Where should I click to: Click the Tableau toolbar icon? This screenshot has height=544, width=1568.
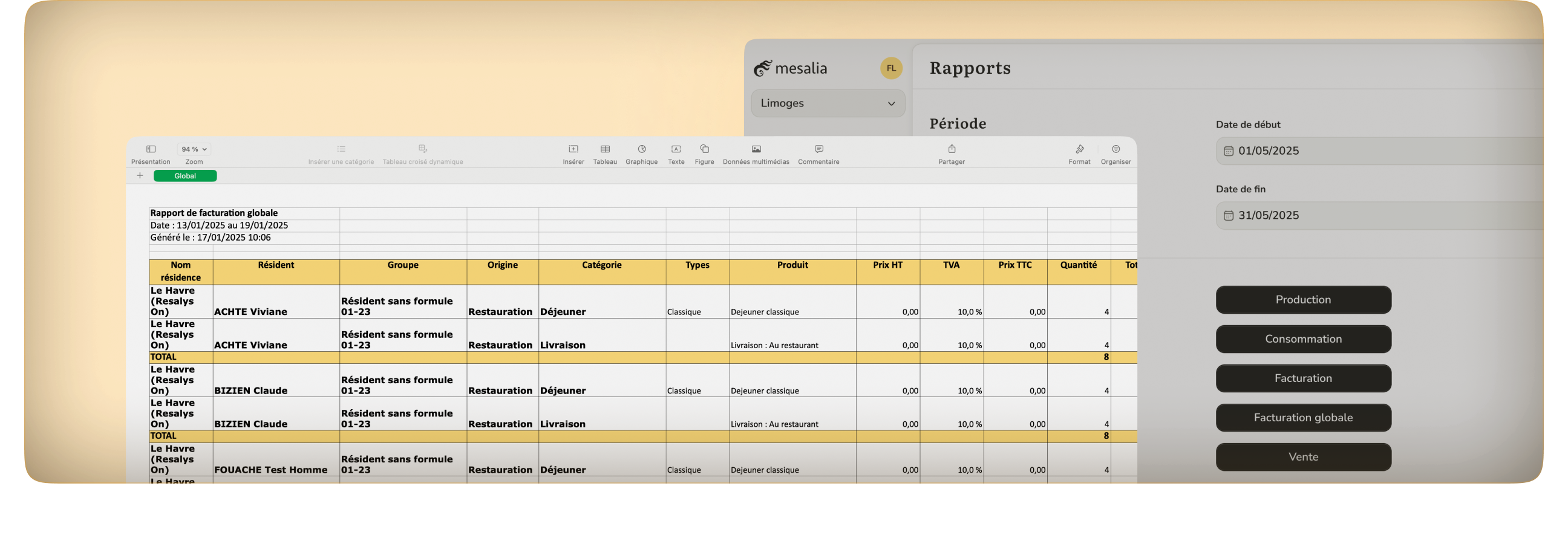604,149
